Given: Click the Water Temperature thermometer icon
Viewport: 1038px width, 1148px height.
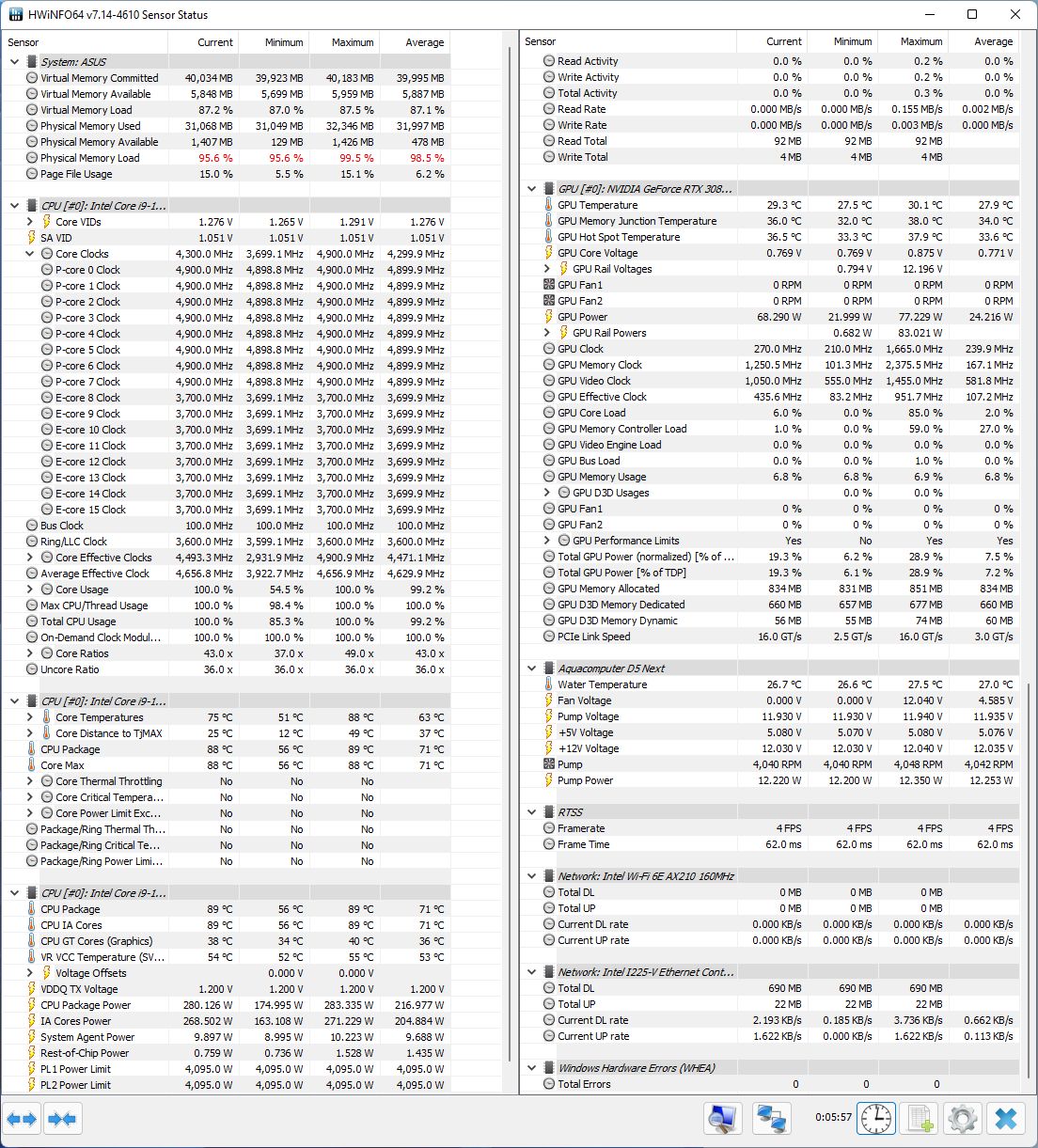Looking at the screenshot, I should pos(549,684).
